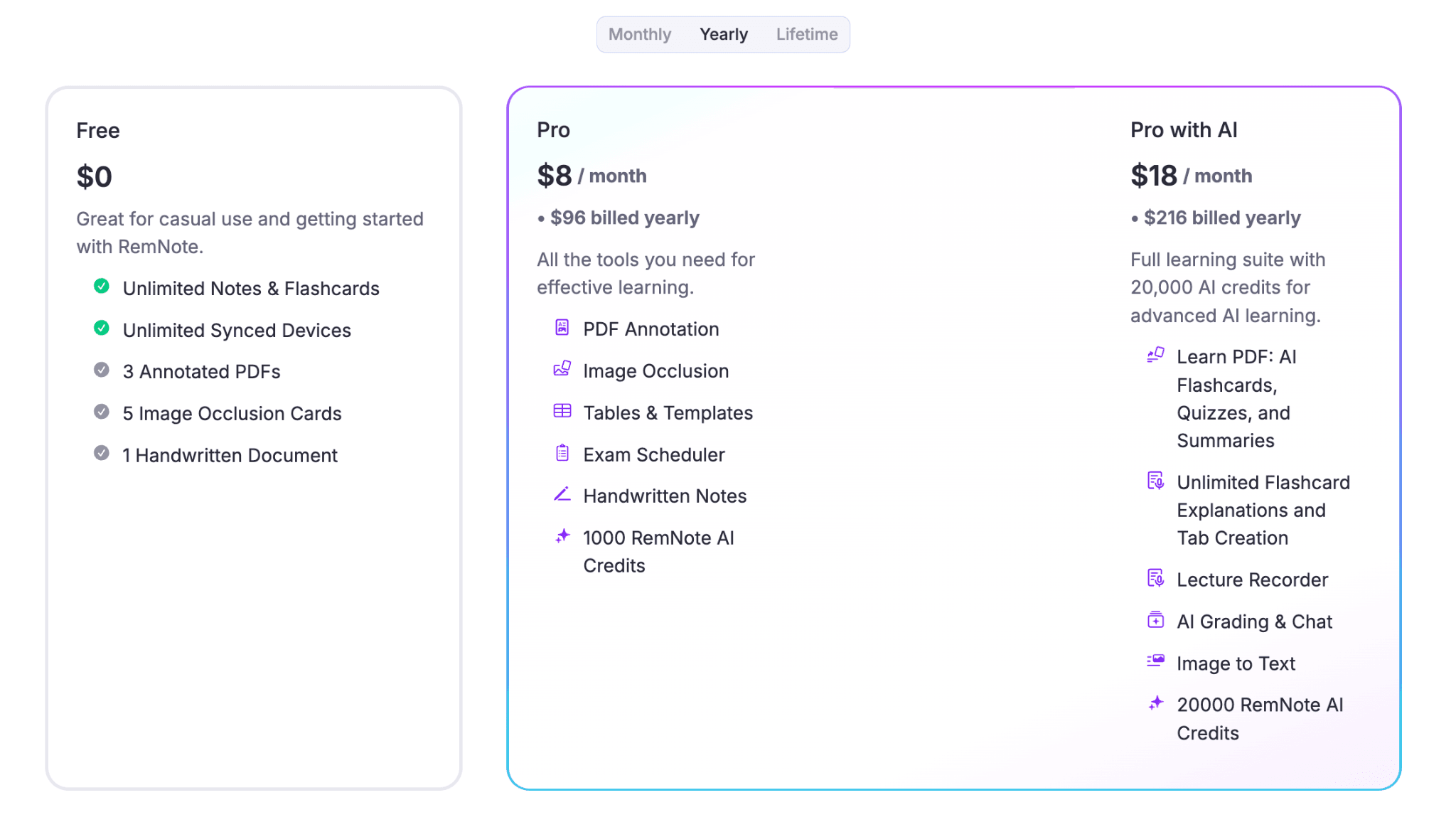This screenshot has width=1456, height=822.
Task: Click the Image Occlusion icon
Action: coord(562,368)
